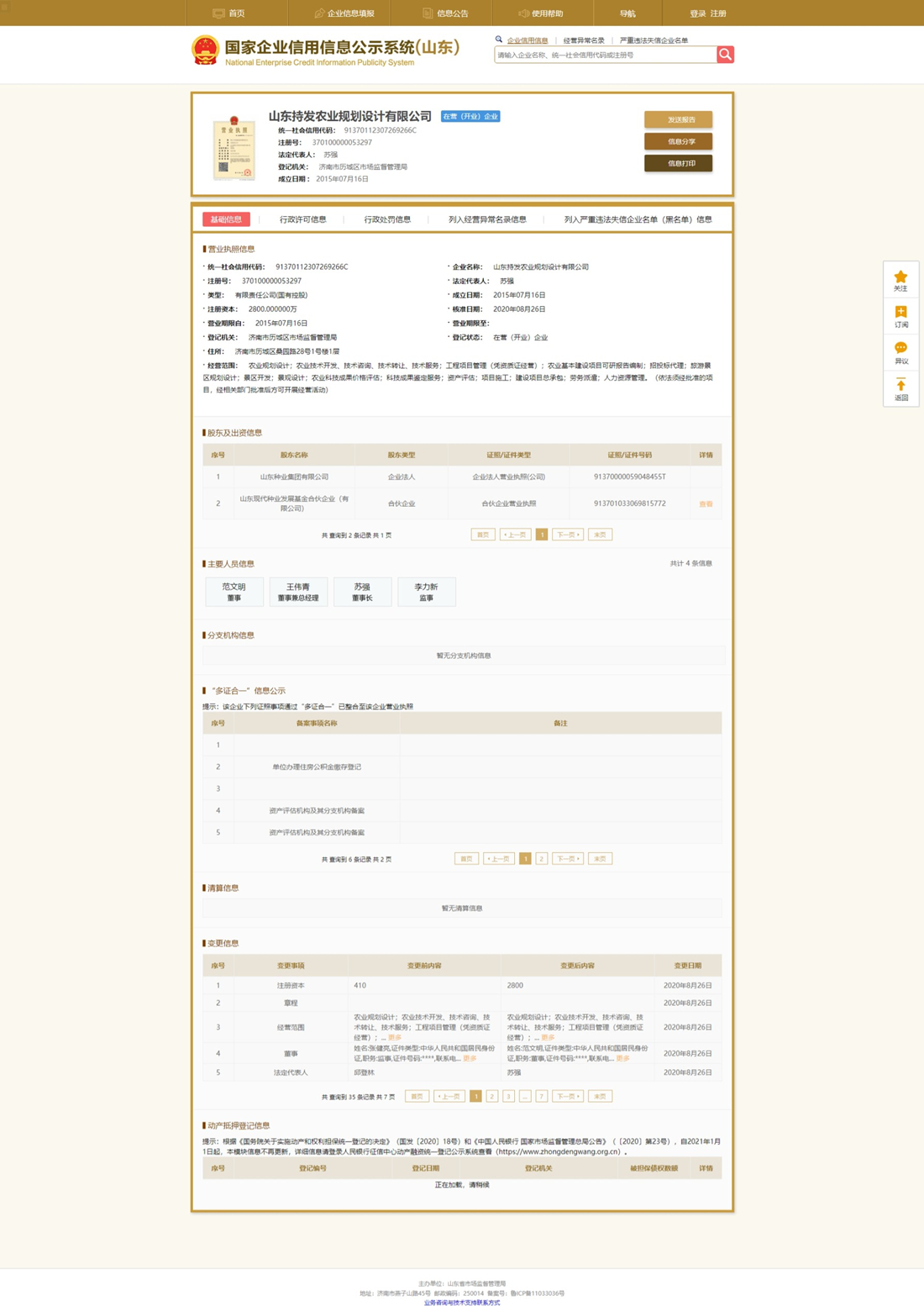Image resolution: width=924 pixels, height=1306 pixels.
Task: Click the 法定代表人 change record row
Action: coord(462,1072)
